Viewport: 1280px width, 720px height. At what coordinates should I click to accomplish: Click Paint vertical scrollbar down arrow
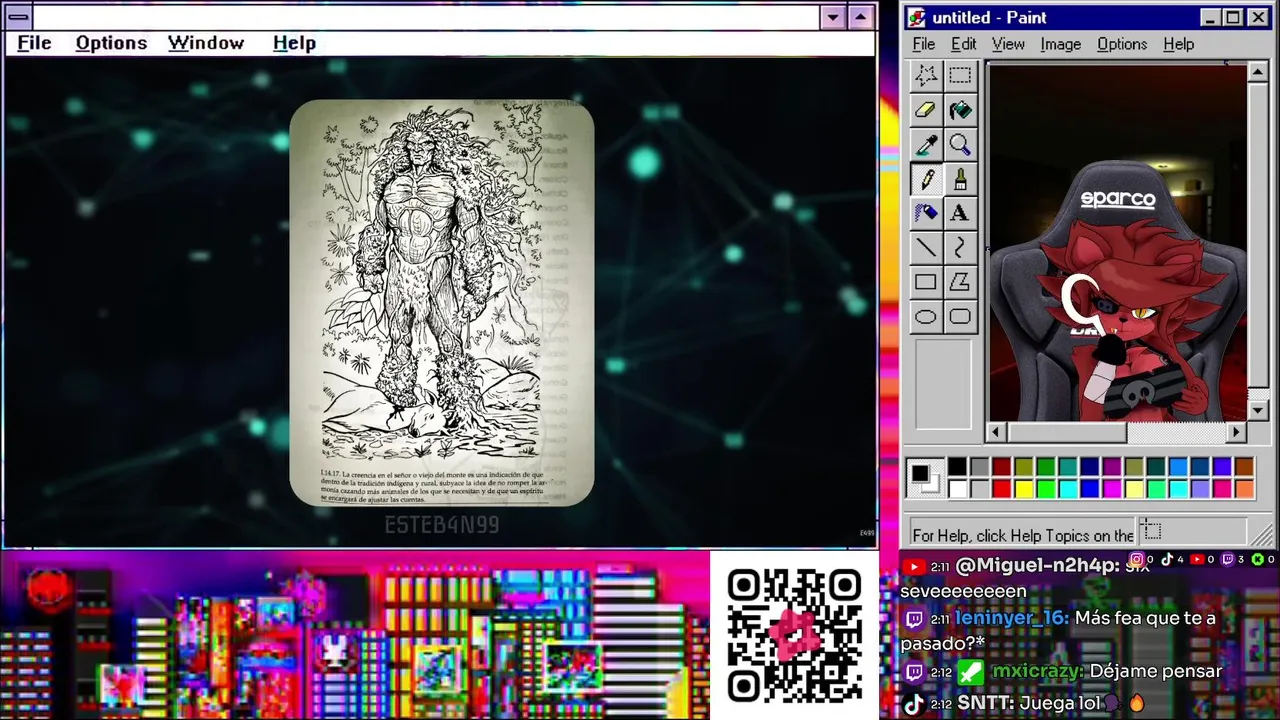[1259, 410]
